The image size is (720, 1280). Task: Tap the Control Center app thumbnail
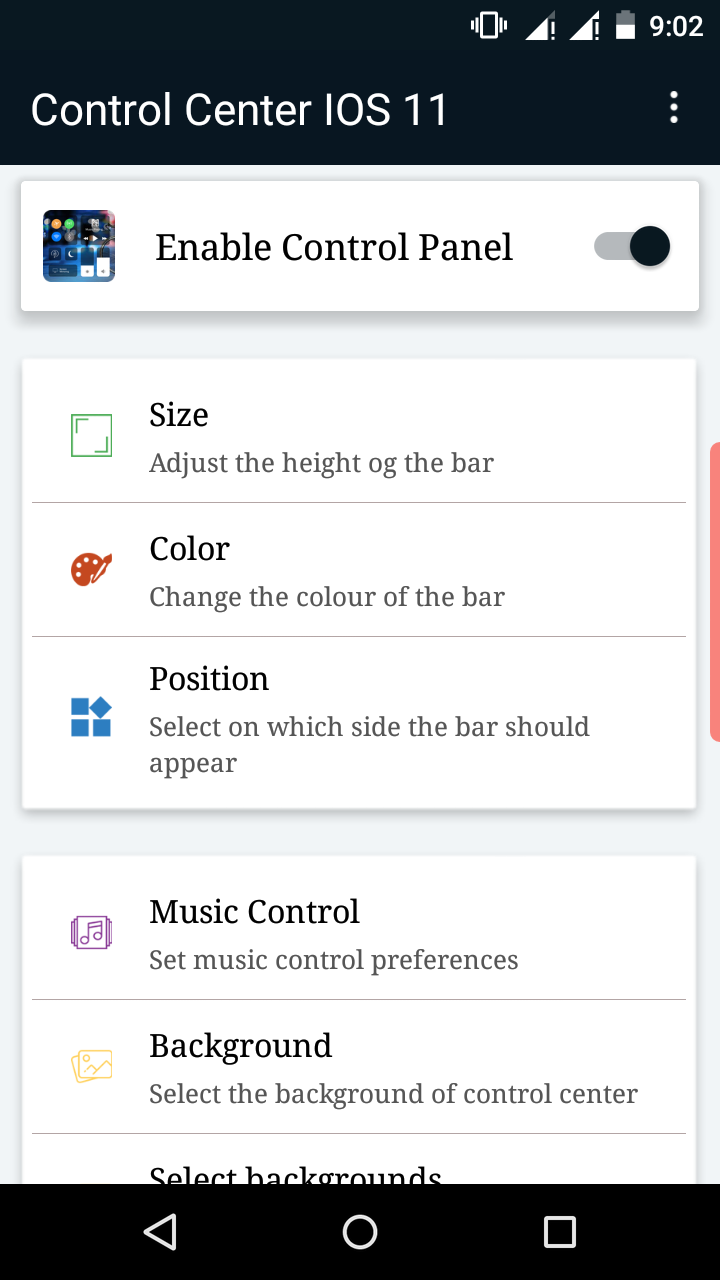tap(79, 246)
